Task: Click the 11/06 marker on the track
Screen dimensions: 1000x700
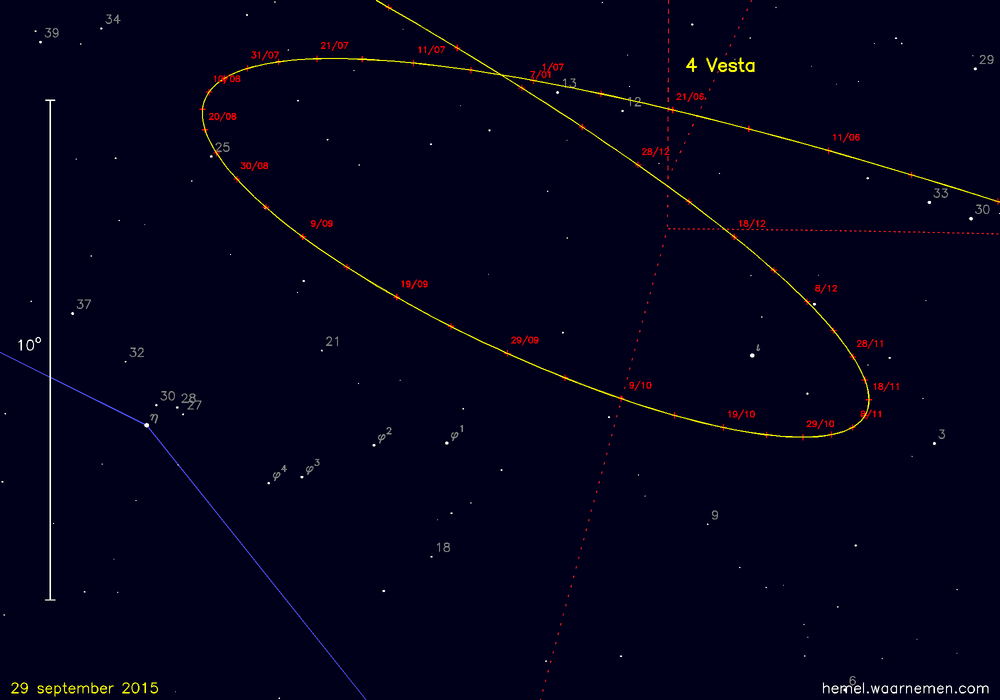Action: 845,138
